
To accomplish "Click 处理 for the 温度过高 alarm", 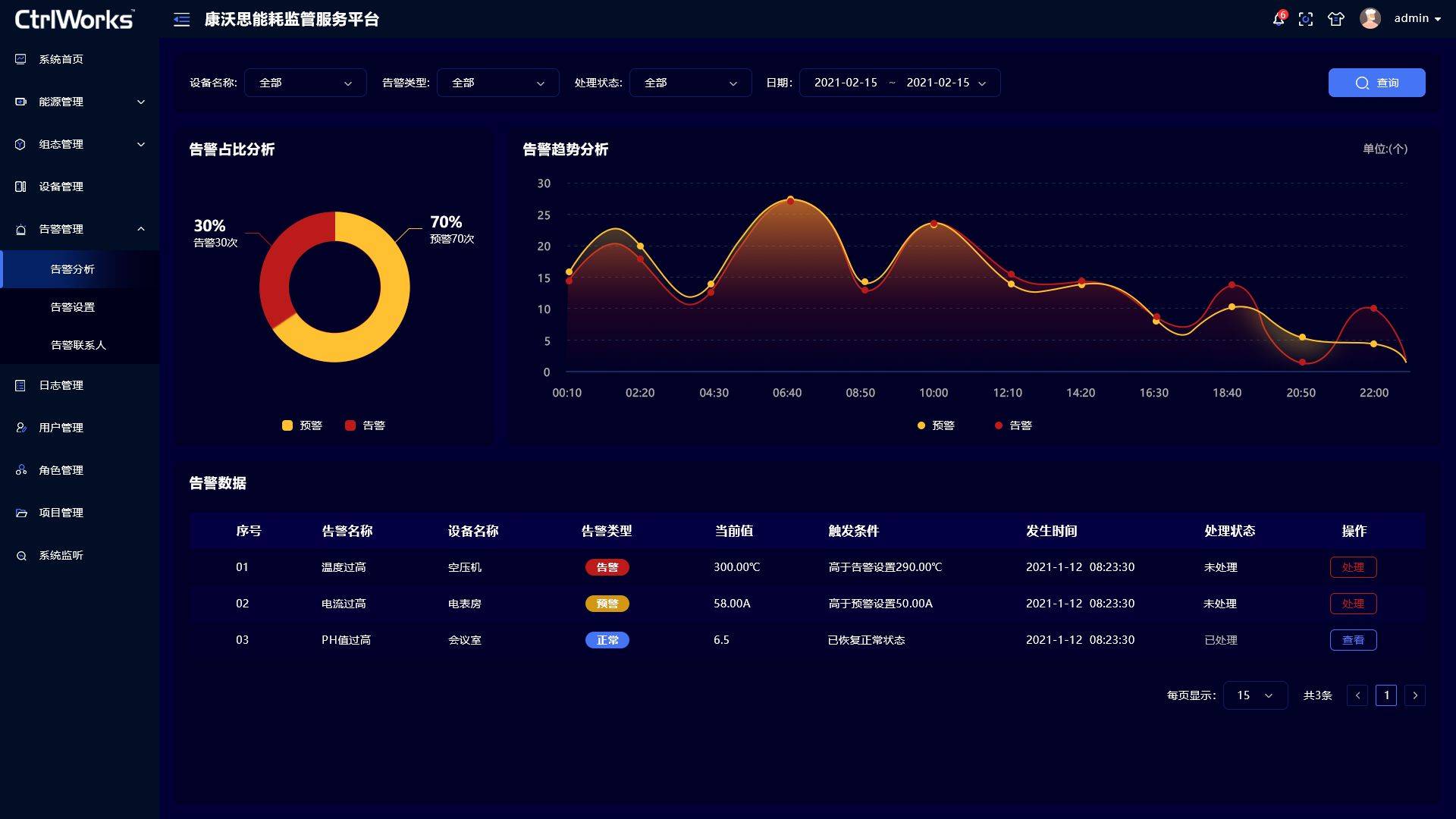I will [x=1353, y=567].
